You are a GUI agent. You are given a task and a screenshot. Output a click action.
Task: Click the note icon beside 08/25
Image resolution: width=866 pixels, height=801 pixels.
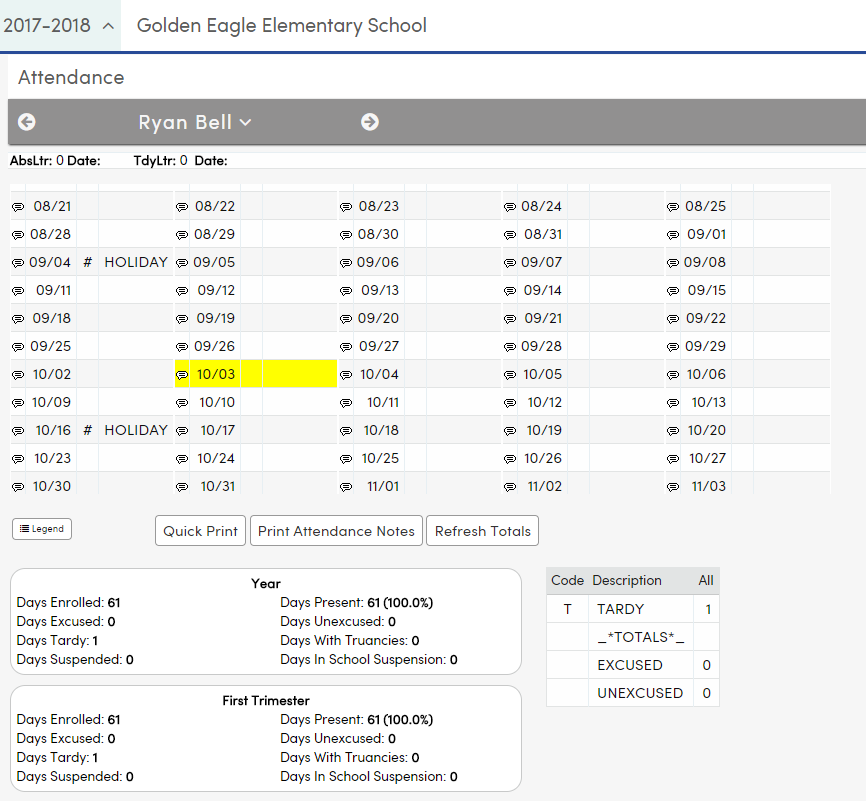click(673, 206)
